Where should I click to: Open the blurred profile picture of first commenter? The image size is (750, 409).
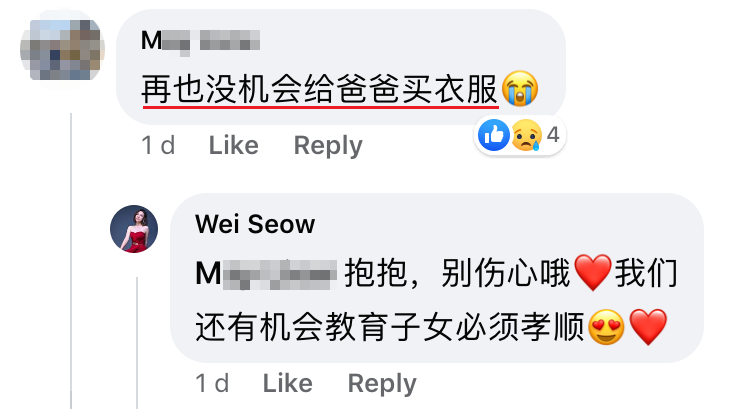(x=62, y=50)
